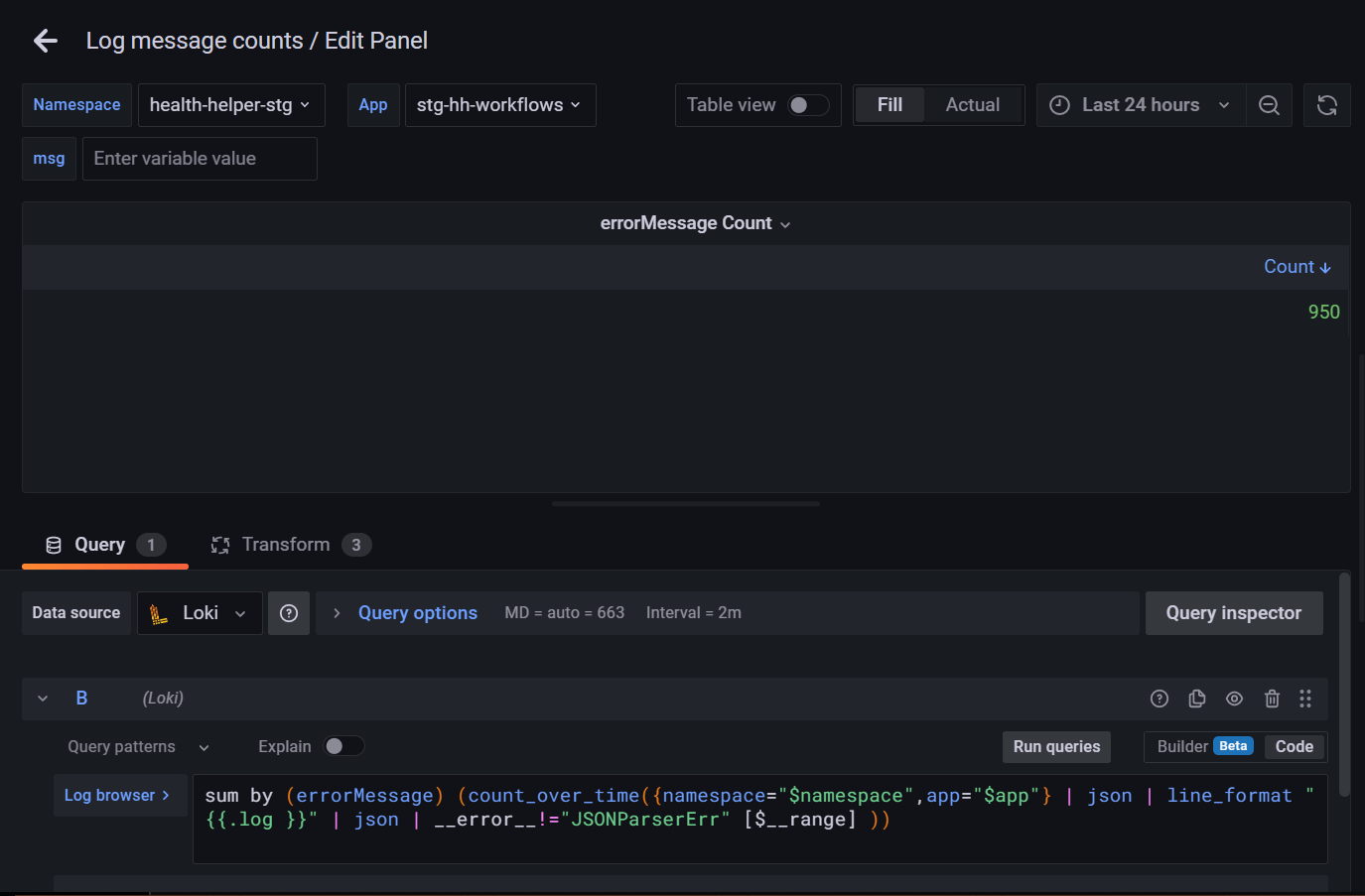This screenshot has height=896, width=1365.
Task: Expand the Query options section
Action: tap(417, 613)
